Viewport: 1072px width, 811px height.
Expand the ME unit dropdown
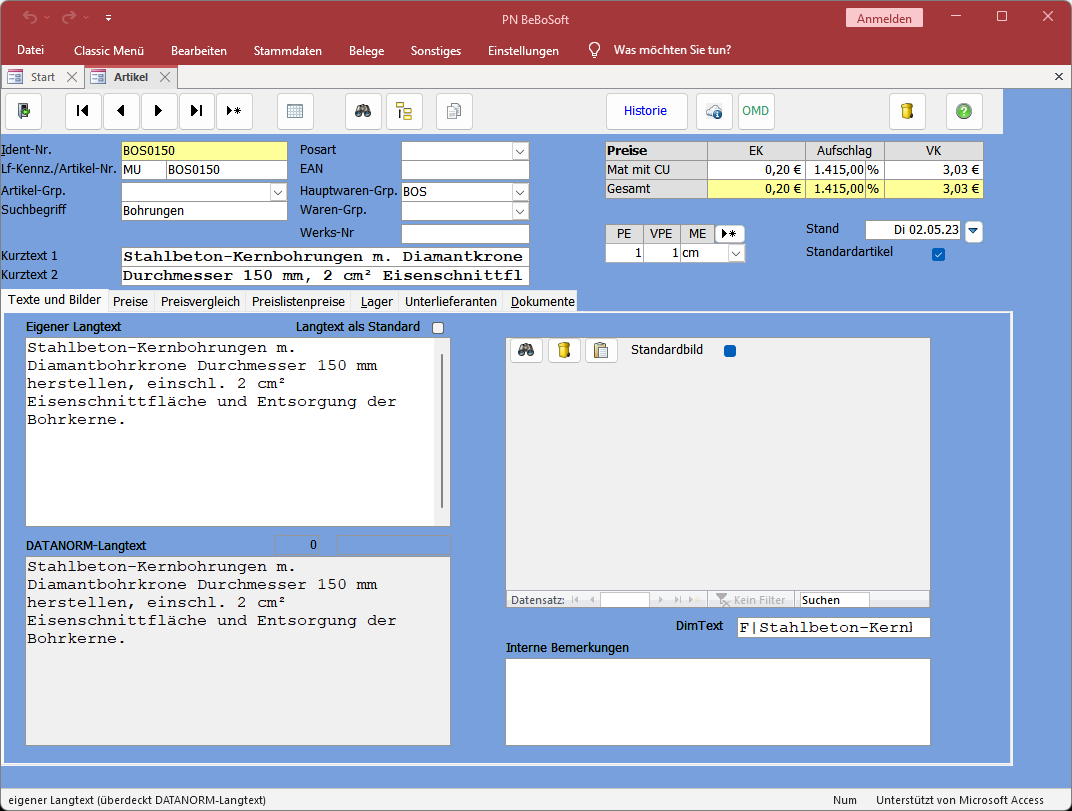pyautogui.click(x=736, y=254)
